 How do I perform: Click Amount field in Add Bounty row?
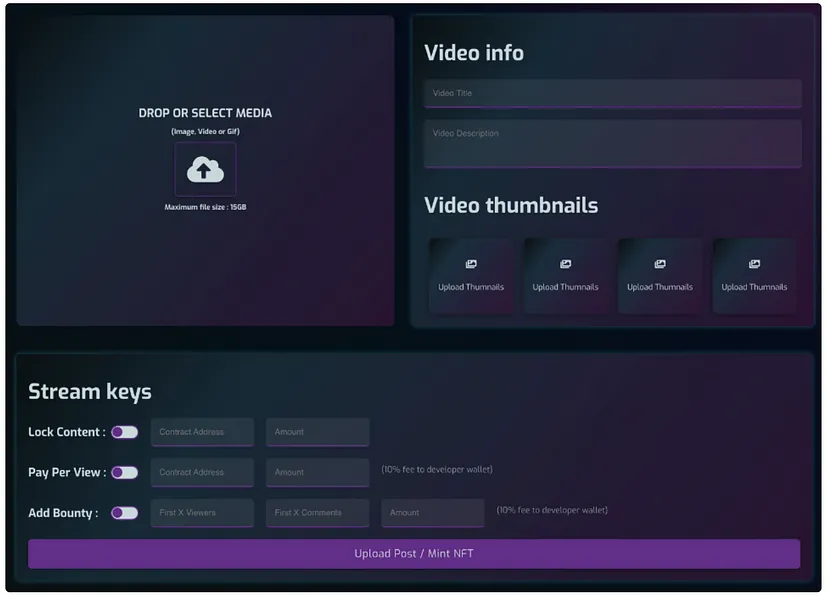tap(432, 513)
